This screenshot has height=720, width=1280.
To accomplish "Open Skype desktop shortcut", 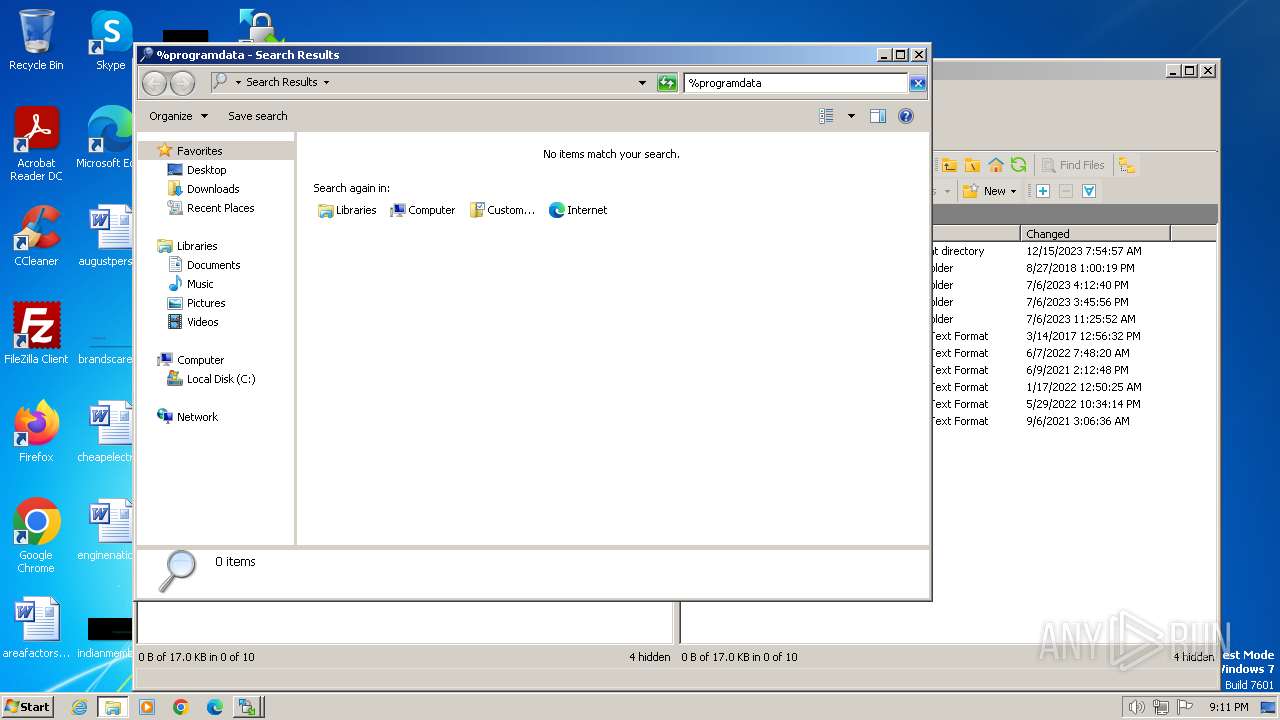I will [x=111, y=40].
